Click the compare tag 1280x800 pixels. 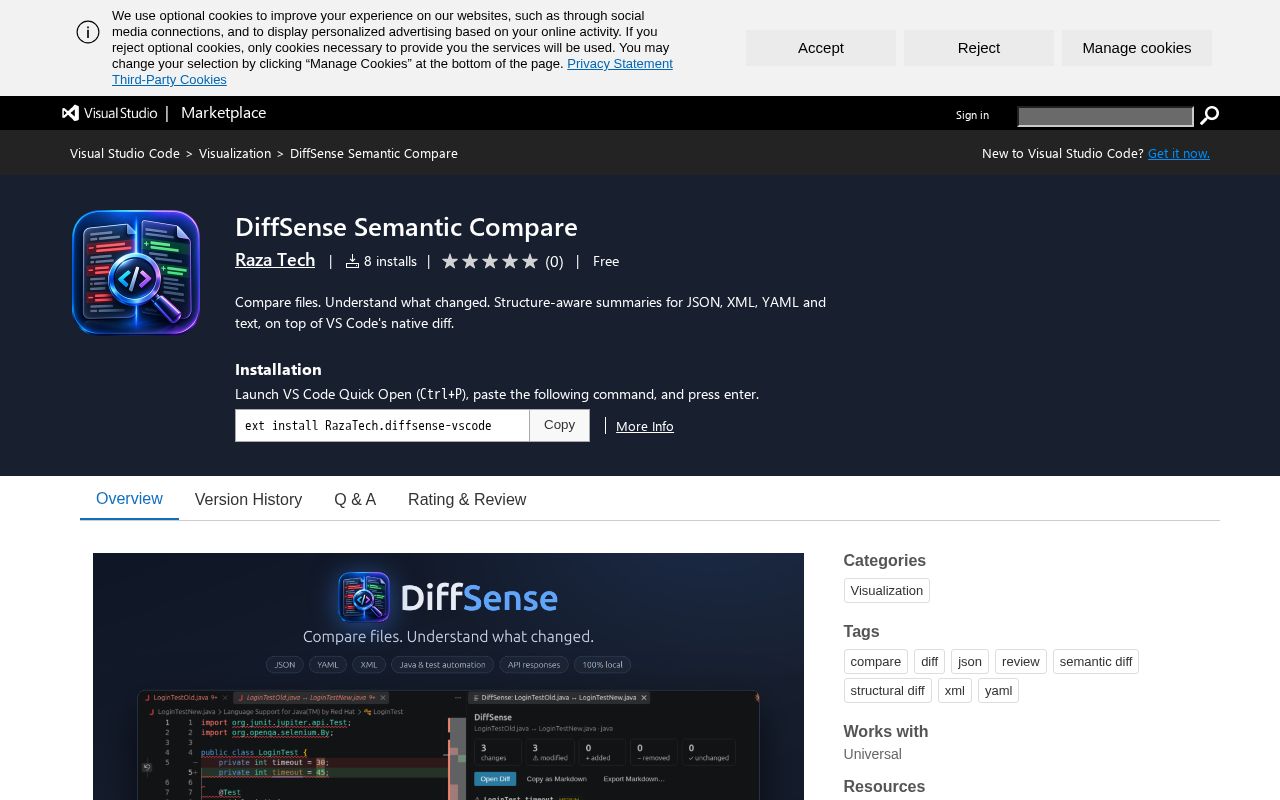pyautogui.click(x=876, y=662)
